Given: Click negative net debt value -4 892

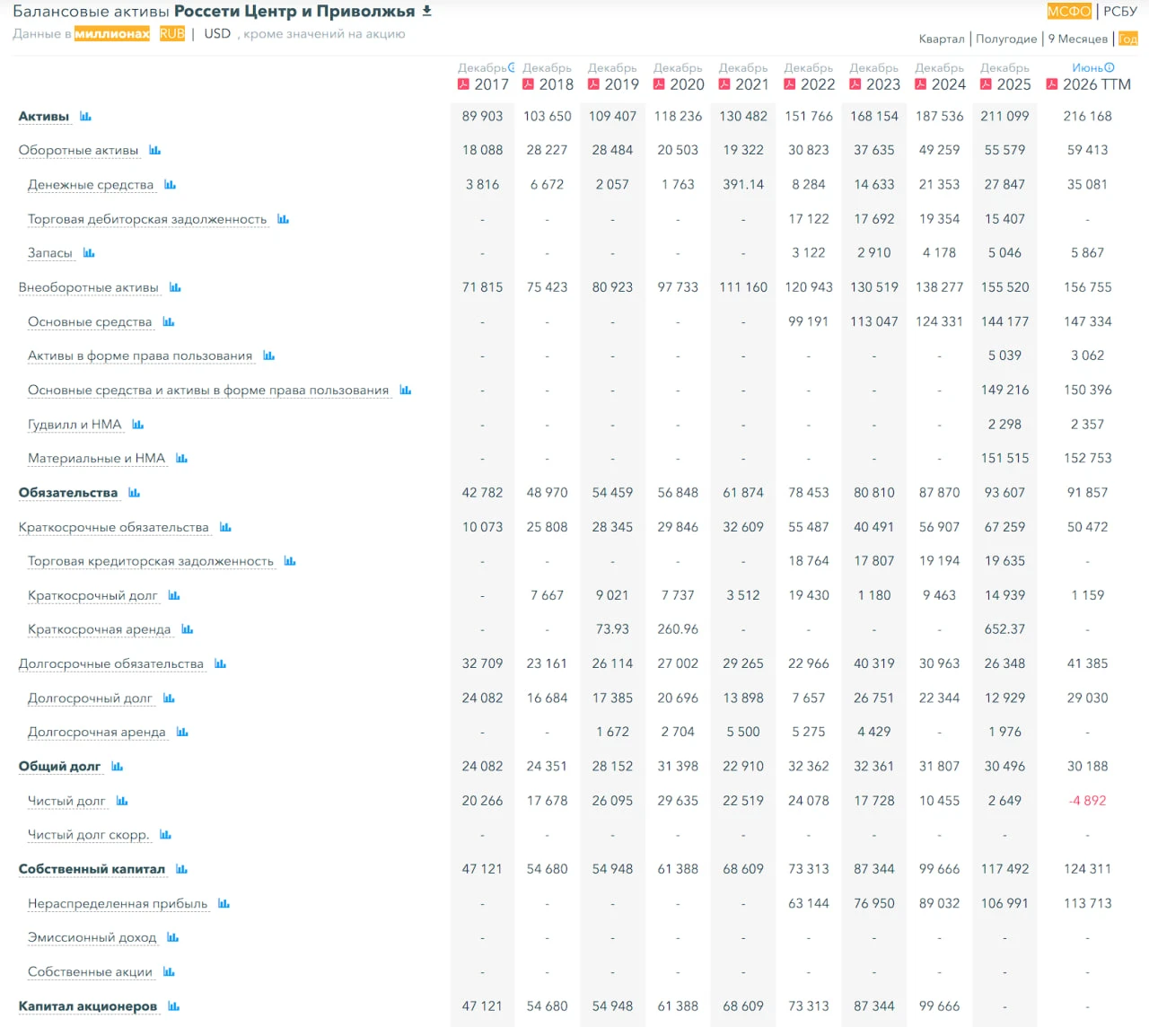Looking at the screenshot, I should 1087,801.
